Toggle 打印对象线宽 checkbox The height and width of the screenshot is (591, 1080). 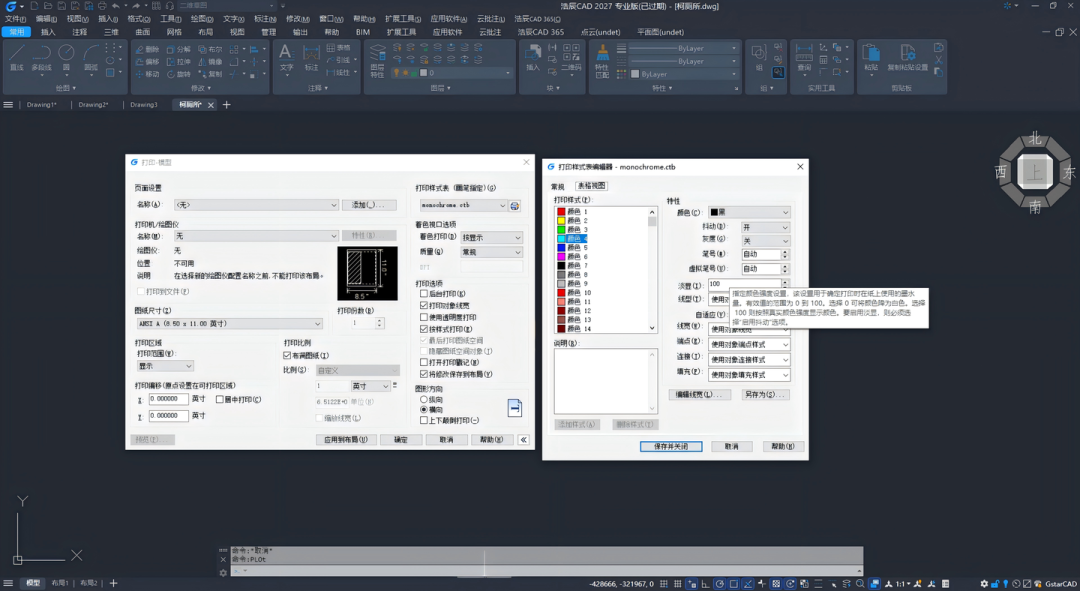pos(424,305)
